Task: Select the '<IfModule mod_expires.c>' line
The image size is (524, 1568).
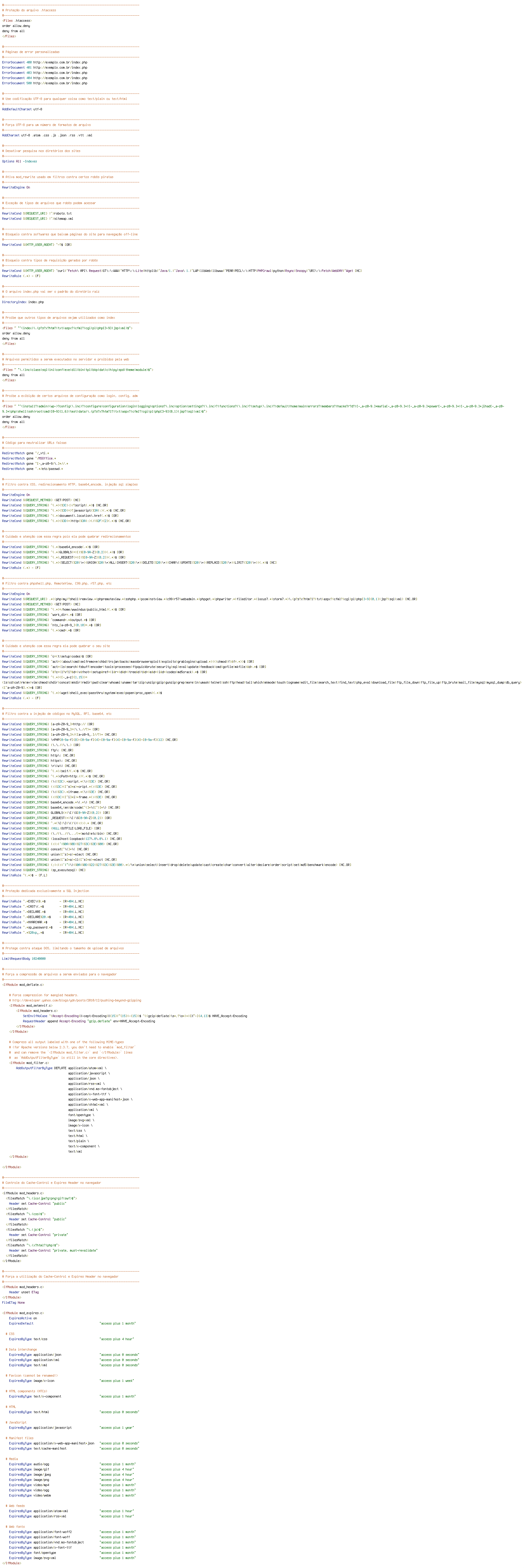Action: [x=23, y=1312]
